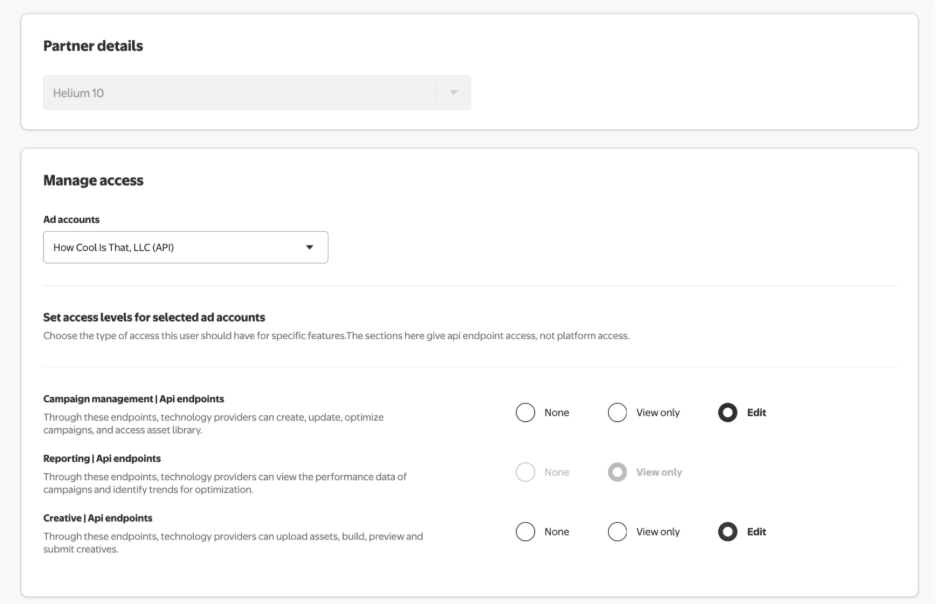Viewport: 936px width, 604px height.
Task: Set Creative endpoints access to None
Action: click(x=526, y=531)
